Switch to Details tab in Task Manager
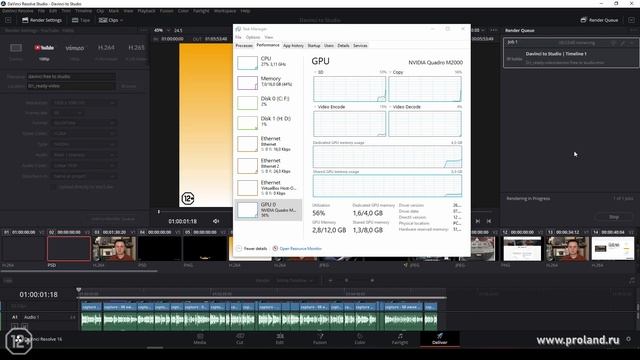The image size is (640, 360). 343,46
